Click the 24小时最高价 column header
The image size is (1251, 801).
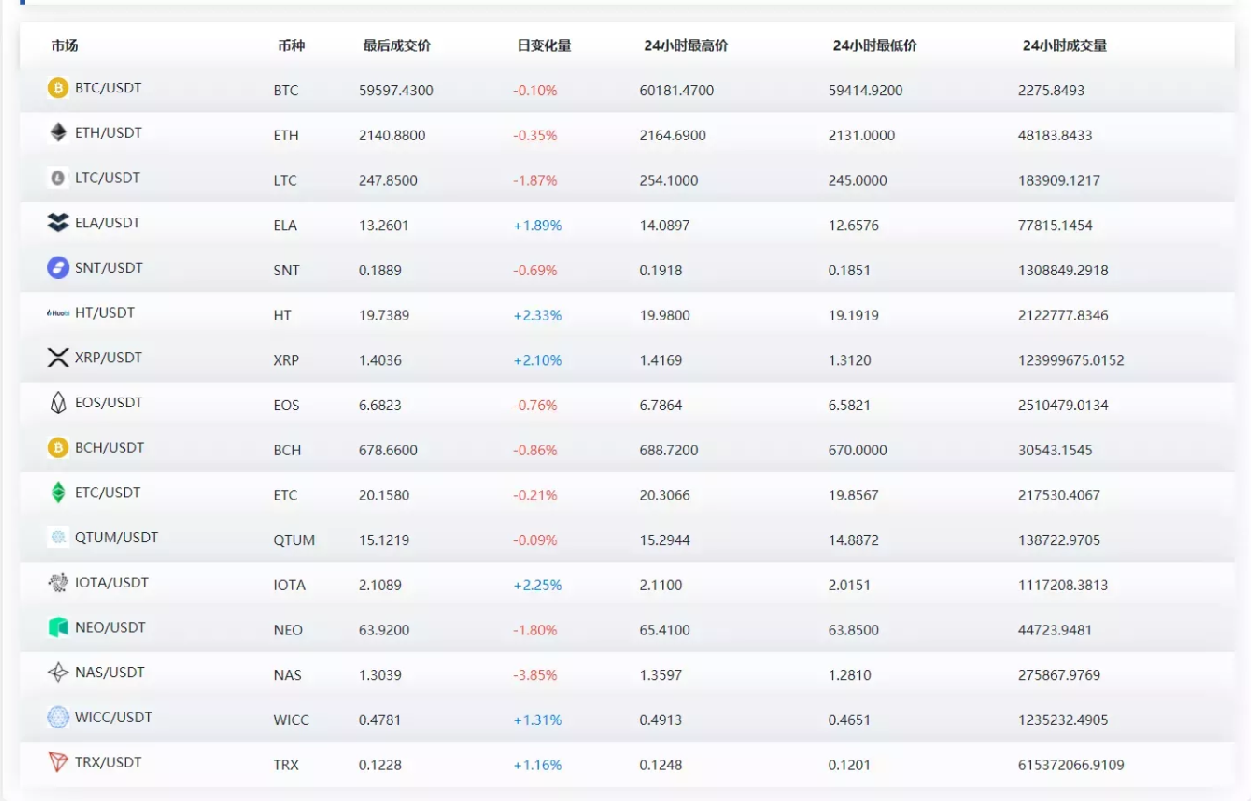click(x=686, y=46)
